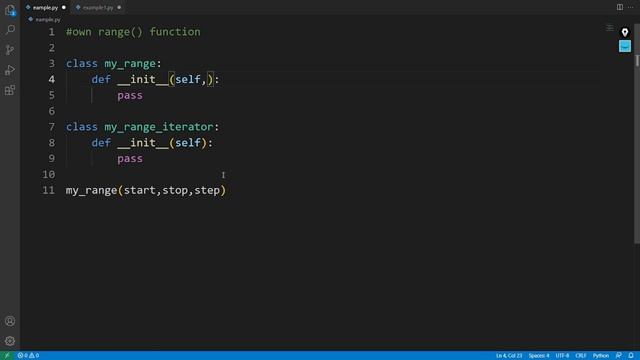640x360 pixels.
Task: Change end of line sequence CRLF
Action: (581, 356)
